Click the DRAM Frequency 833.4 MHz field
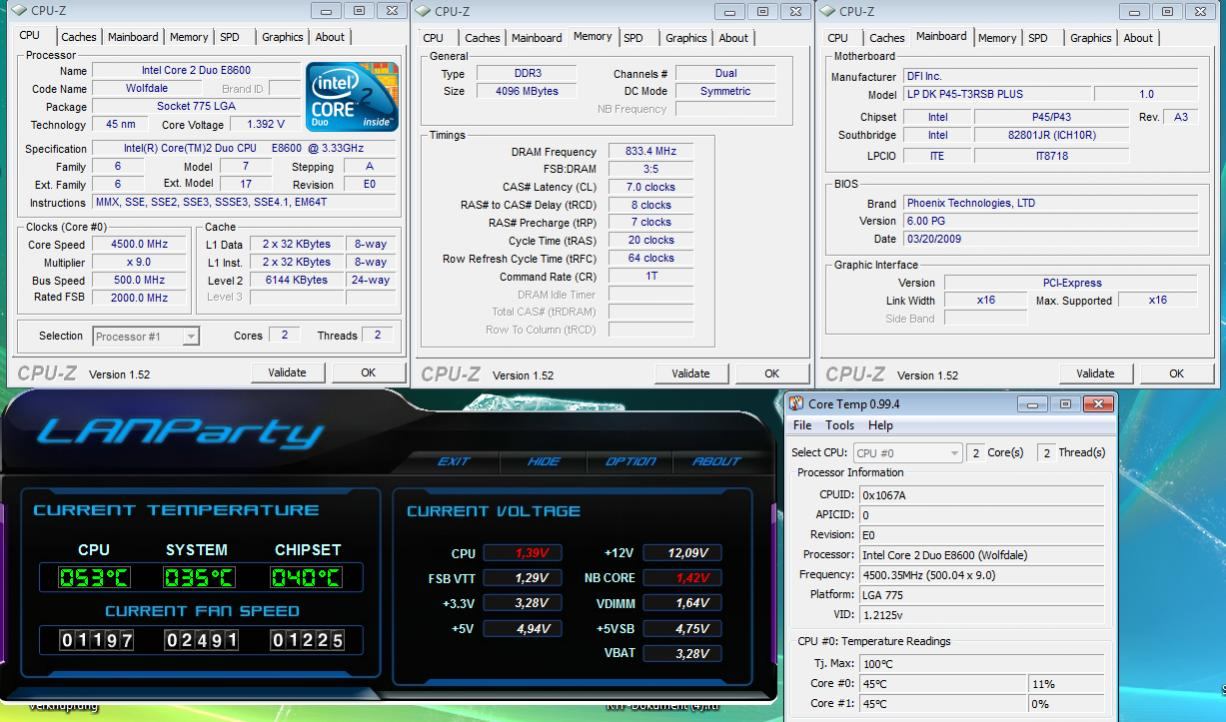The image size is (1226, 722). point(650,151)
